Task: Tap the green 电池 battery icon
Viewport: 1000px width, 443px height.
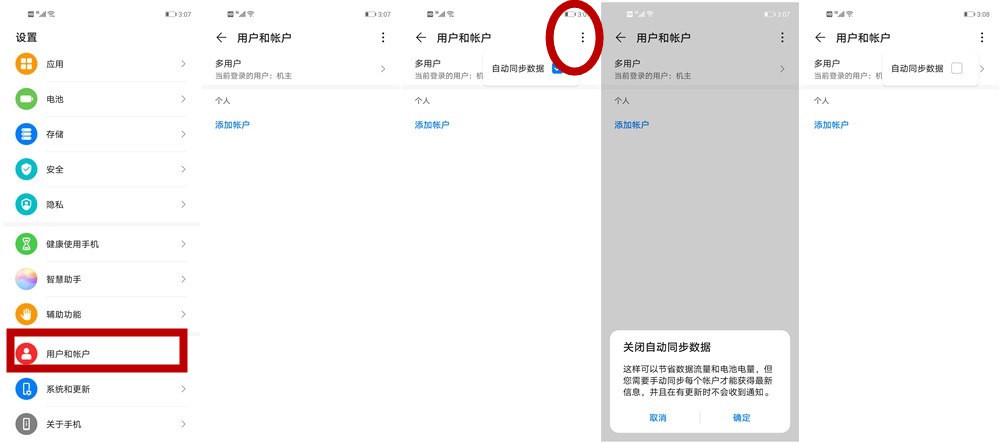Action: click(x=26, y=99)
